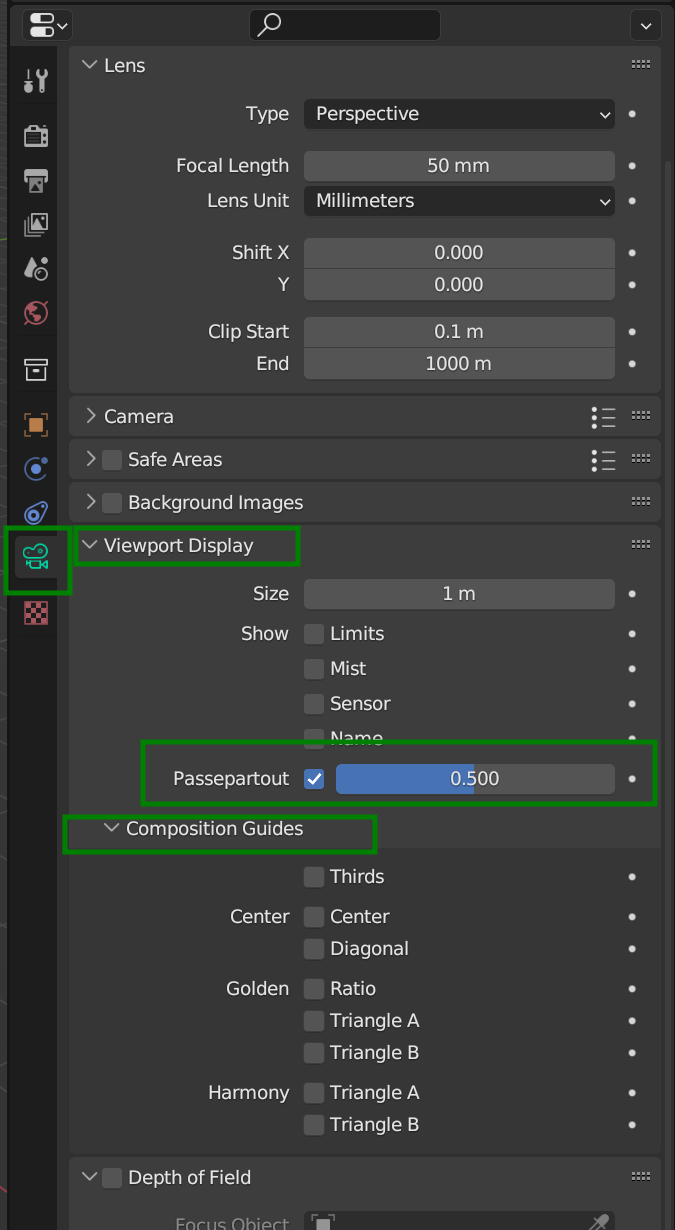Click the Passepartout opacity slider
This screenshot has height=1230, width=675.
[x=474, y=779]
